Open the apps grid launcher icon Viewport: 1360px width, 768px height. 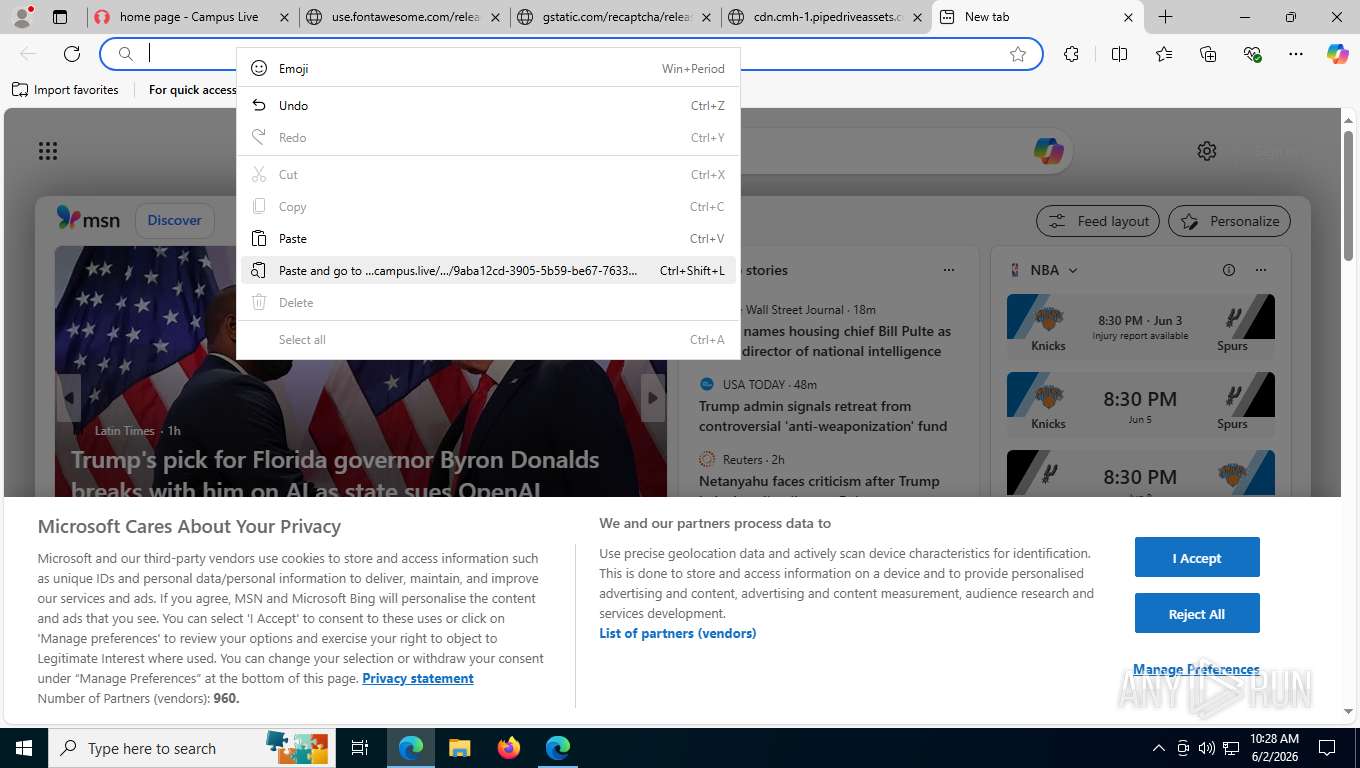click(x=48, y=151)
